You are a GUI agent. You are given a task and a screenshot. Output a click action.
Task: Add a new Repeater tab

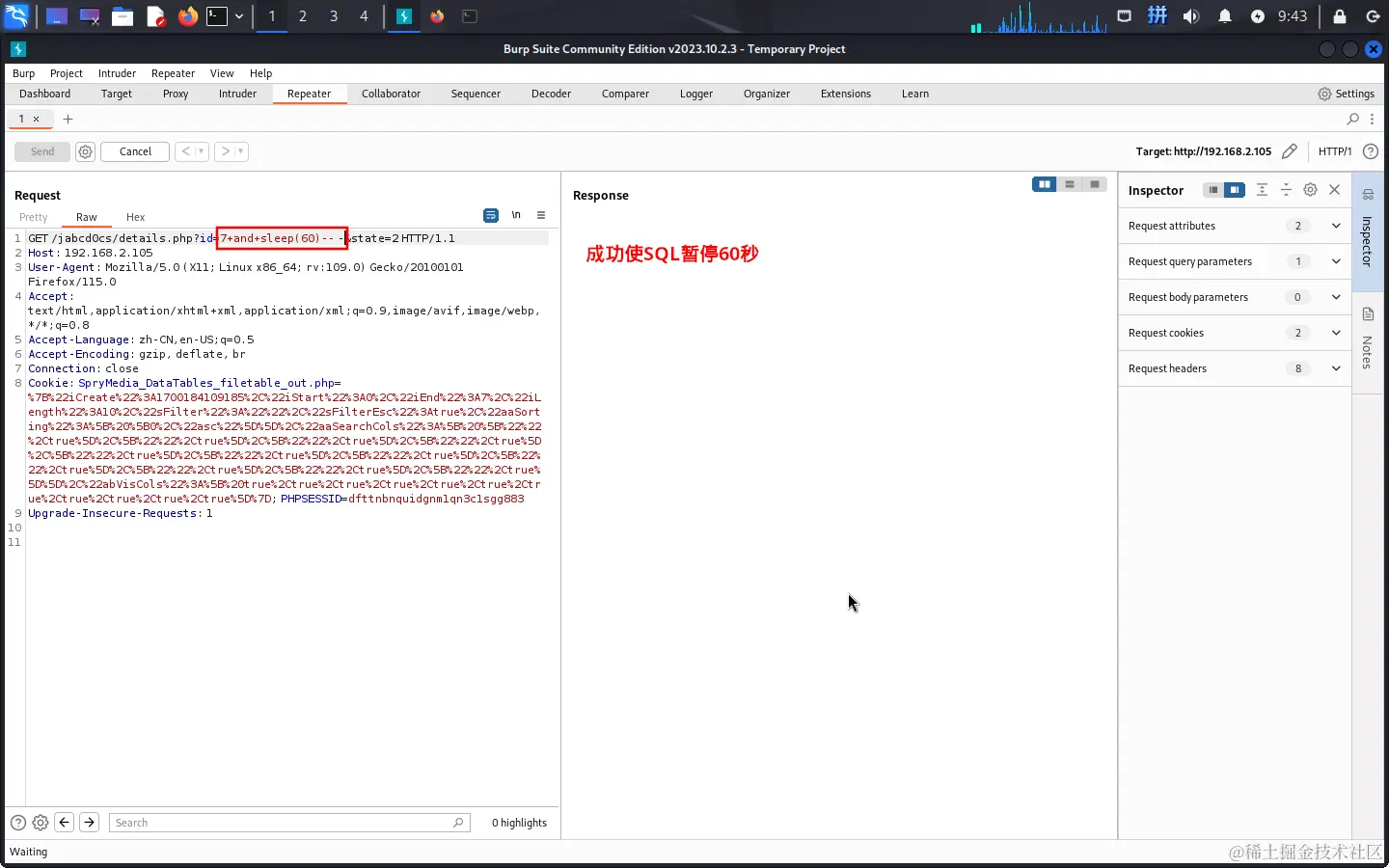(68, 119)
